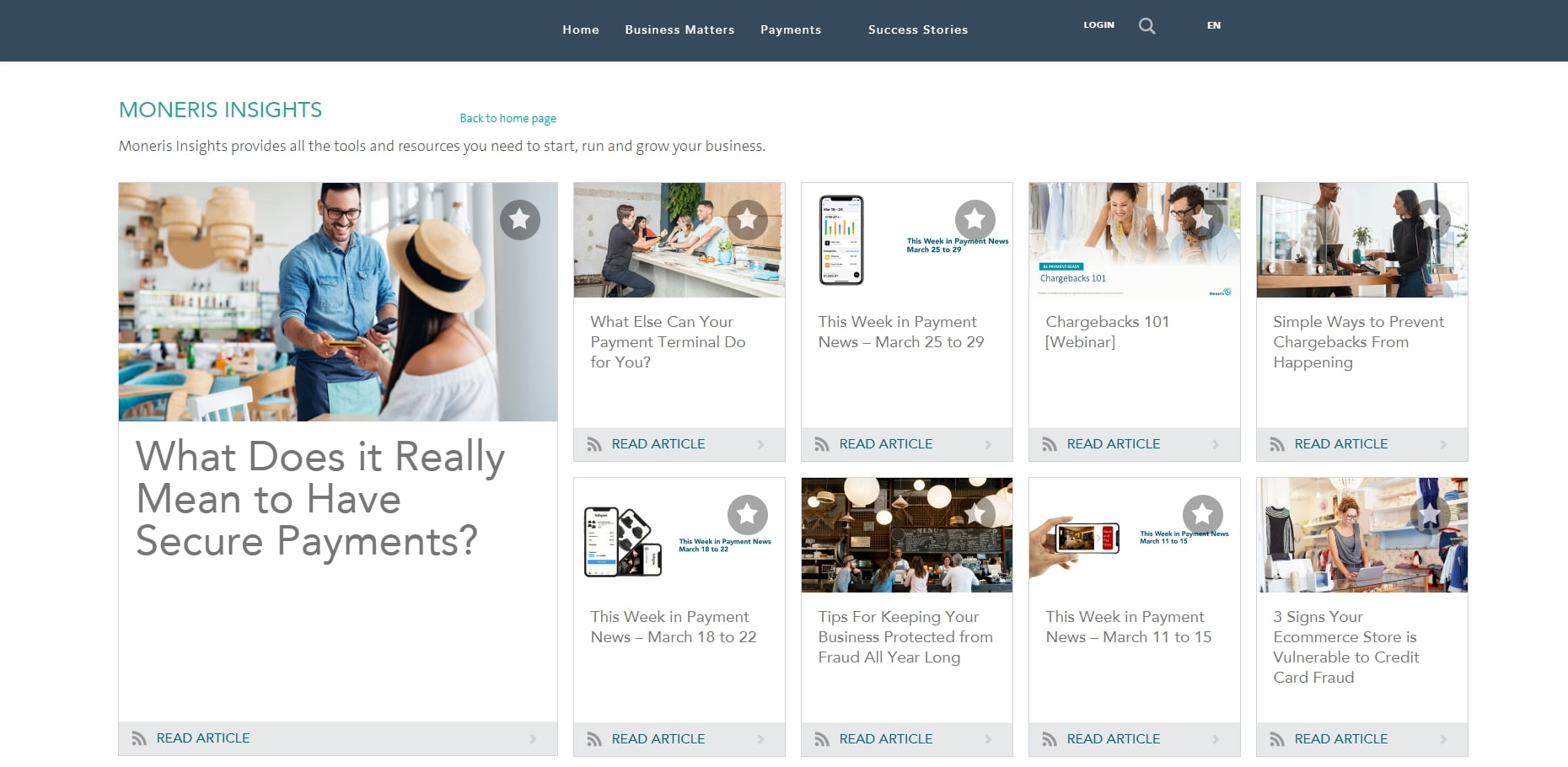The image size is (1568, 767).
Task: Open Prevent Chargebacks store counter thumbnail
Action: [x=1362, y=240]
